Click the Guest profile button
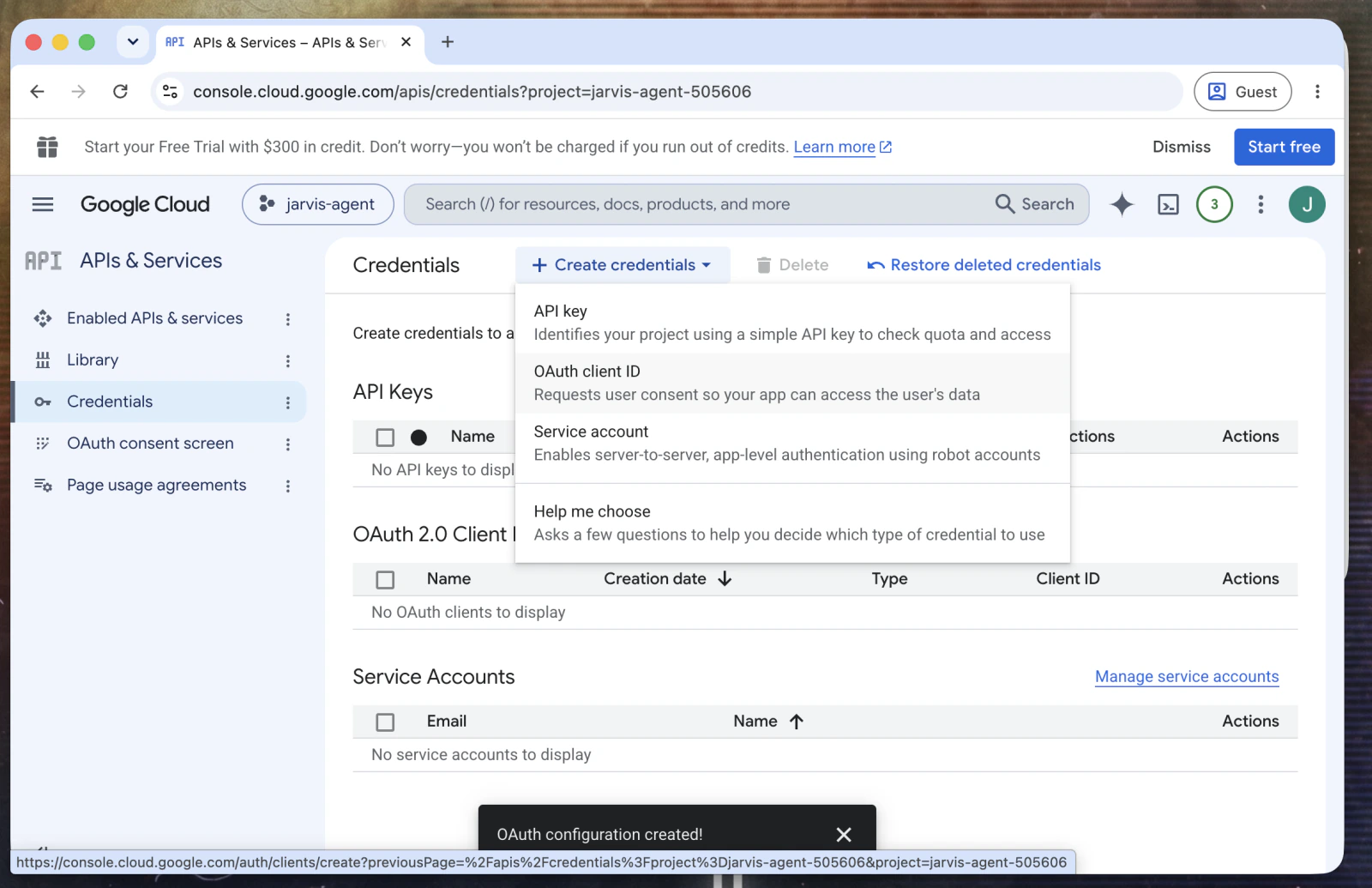The height and width of the screenshot is (888, 1372). [x=1243, y=92]
